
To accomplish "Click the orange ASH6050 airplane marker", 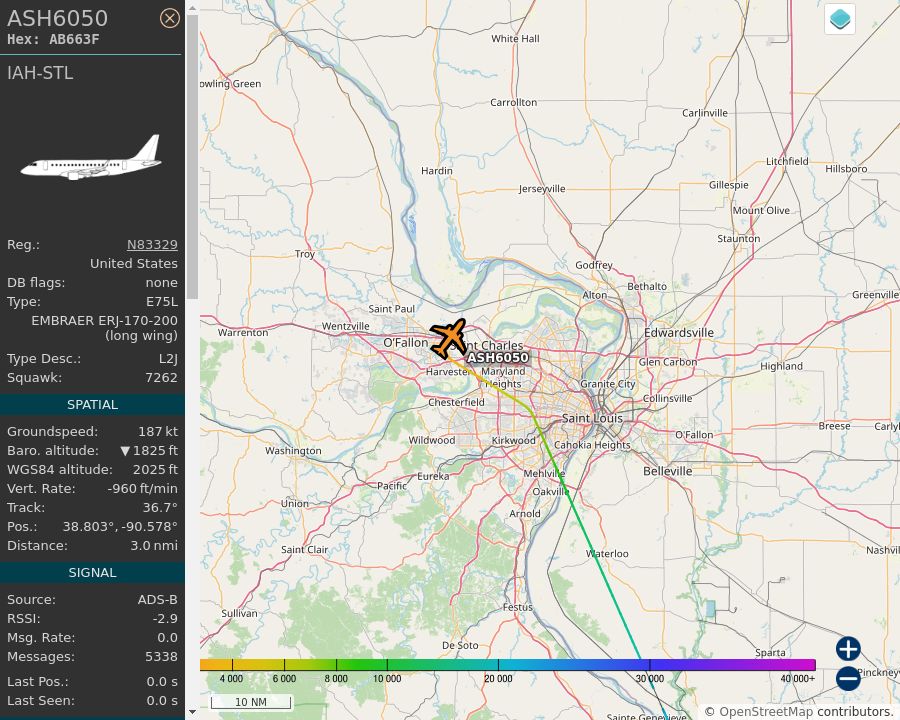I will point(448,339).
